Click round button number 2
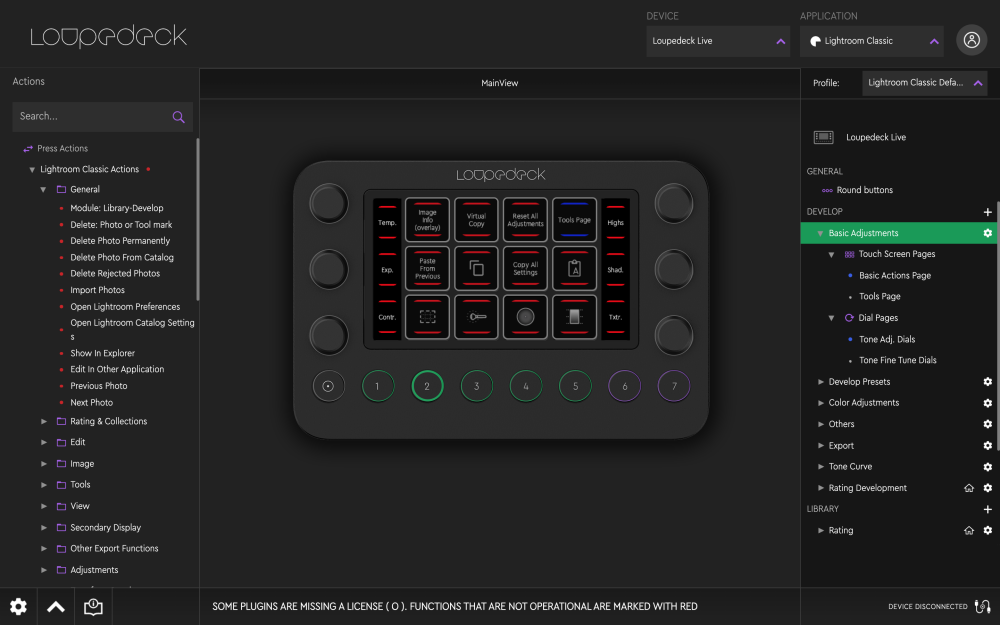Viewport: 1000px width, 625px height. click(x=427, y=386)
